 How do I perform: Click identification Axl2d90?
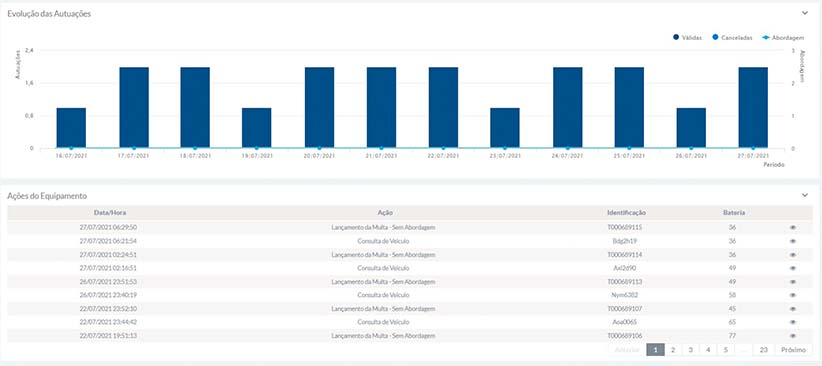(x=625, y=268)
